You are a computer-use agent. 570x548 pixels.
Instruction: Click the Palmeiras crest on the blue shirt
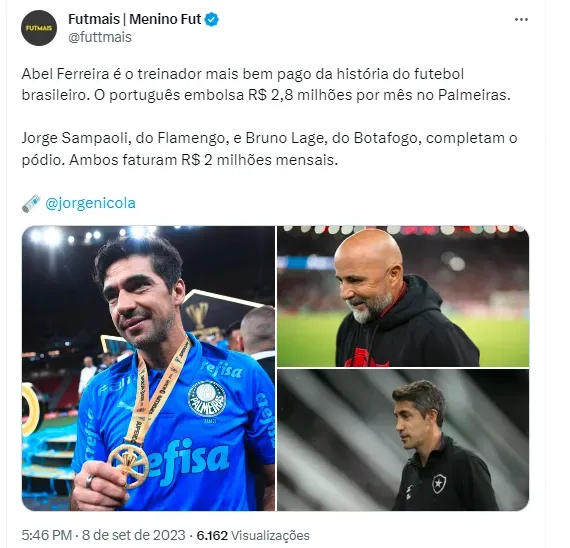(207, 399)
